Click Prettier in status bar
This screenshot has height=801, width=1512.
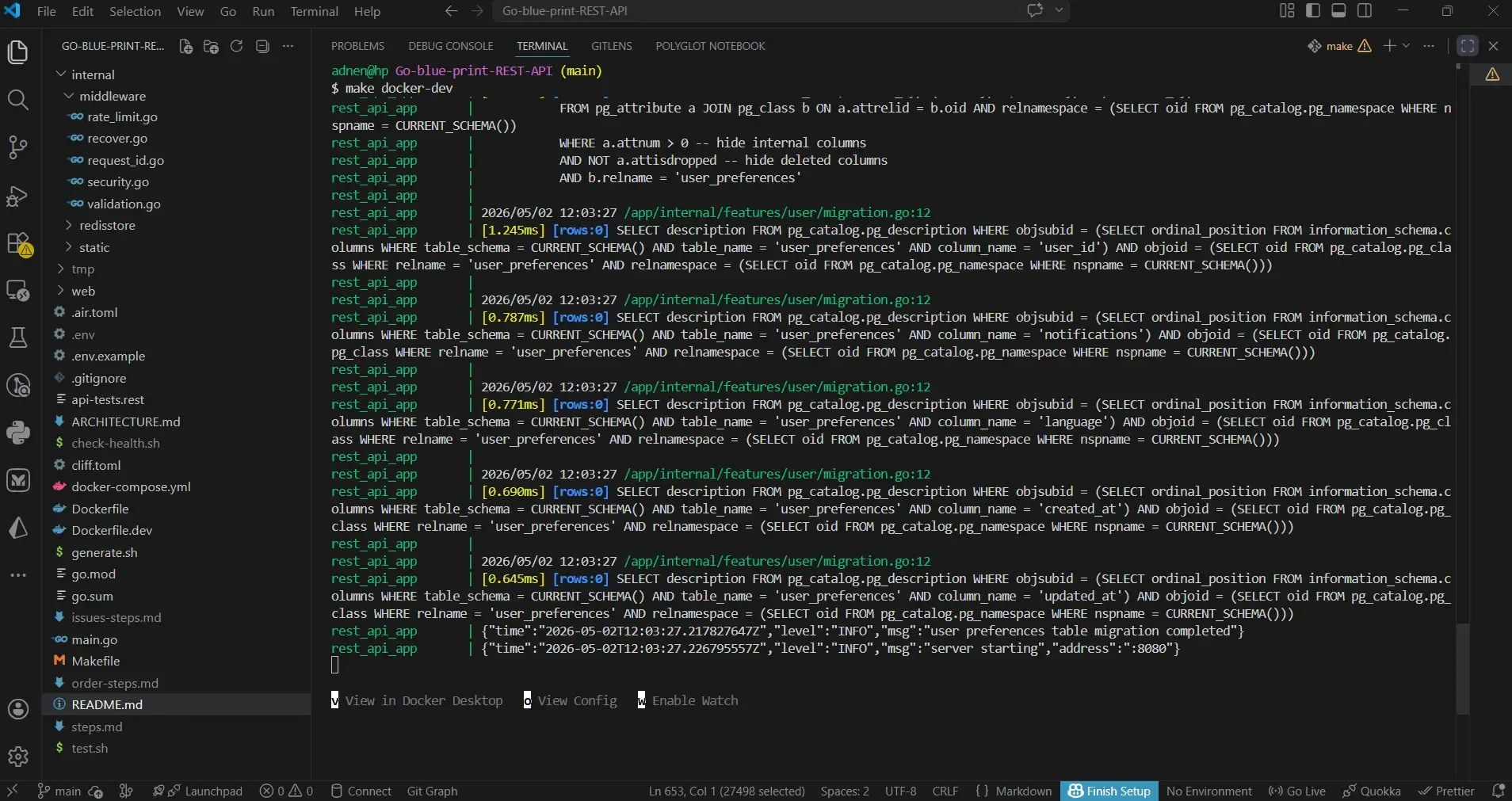[x=1446, y=791]
